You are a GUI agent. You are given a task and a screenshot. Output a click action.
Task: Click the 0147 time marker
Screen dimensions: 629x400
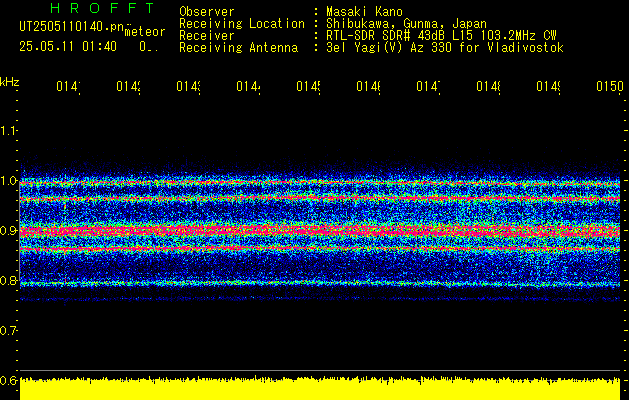(x=428, y=86)
